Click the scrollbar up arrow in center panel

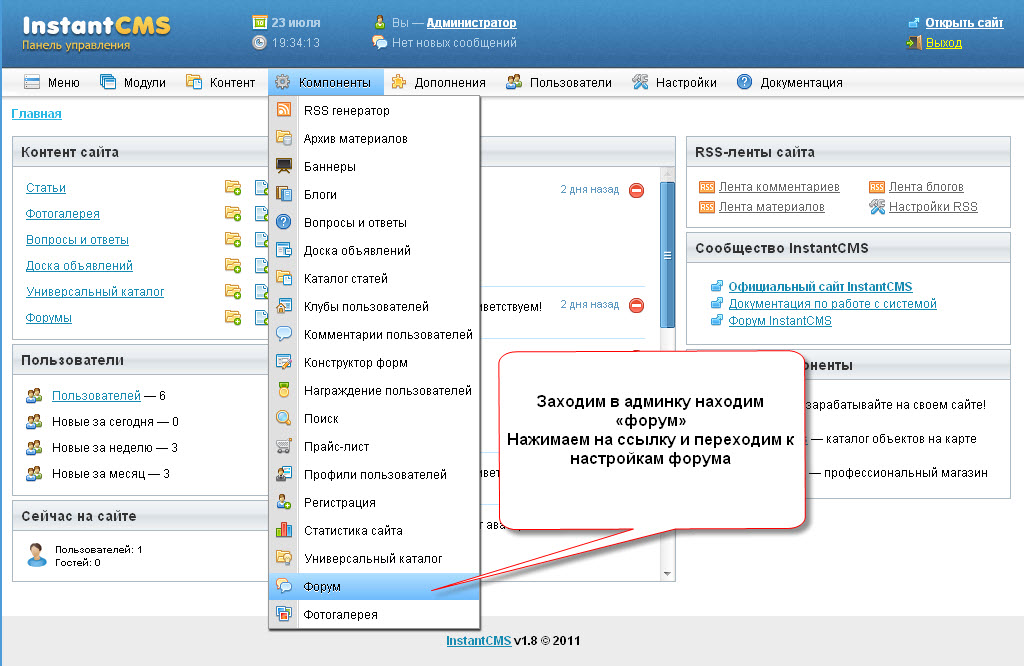(667, 174)
